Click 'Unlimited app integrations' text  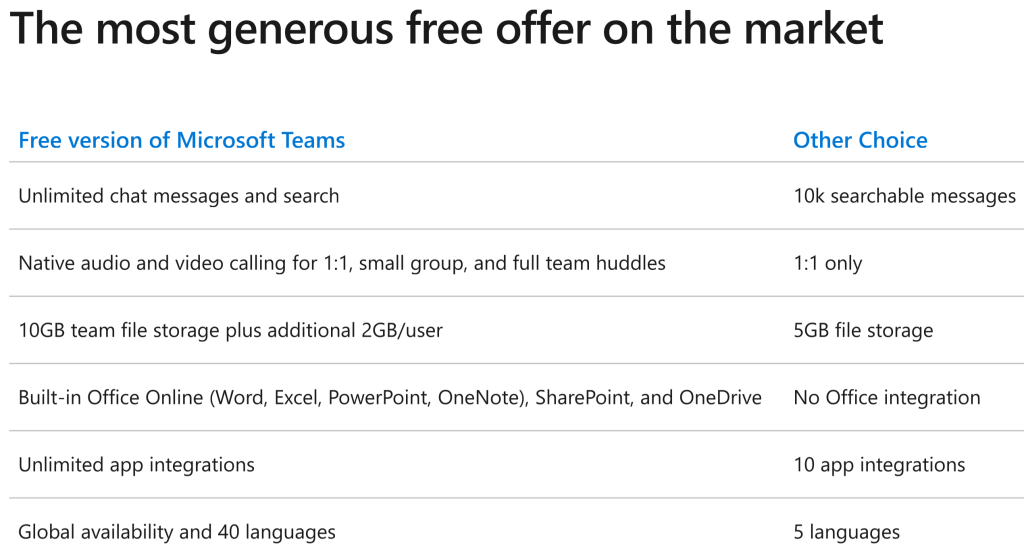136,465
